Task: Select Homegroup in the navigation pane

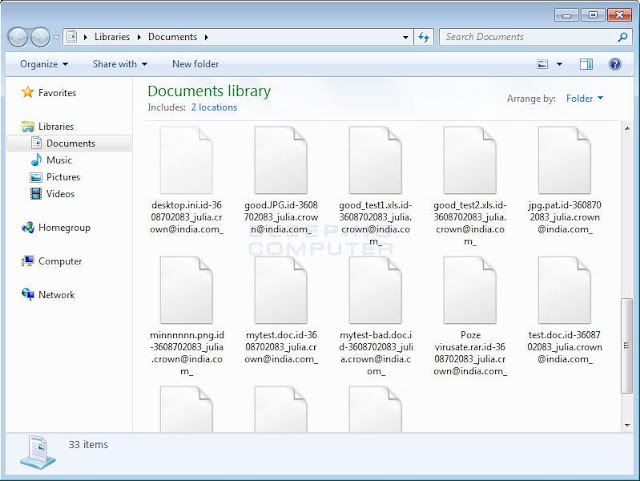Action: pos(64,227)
